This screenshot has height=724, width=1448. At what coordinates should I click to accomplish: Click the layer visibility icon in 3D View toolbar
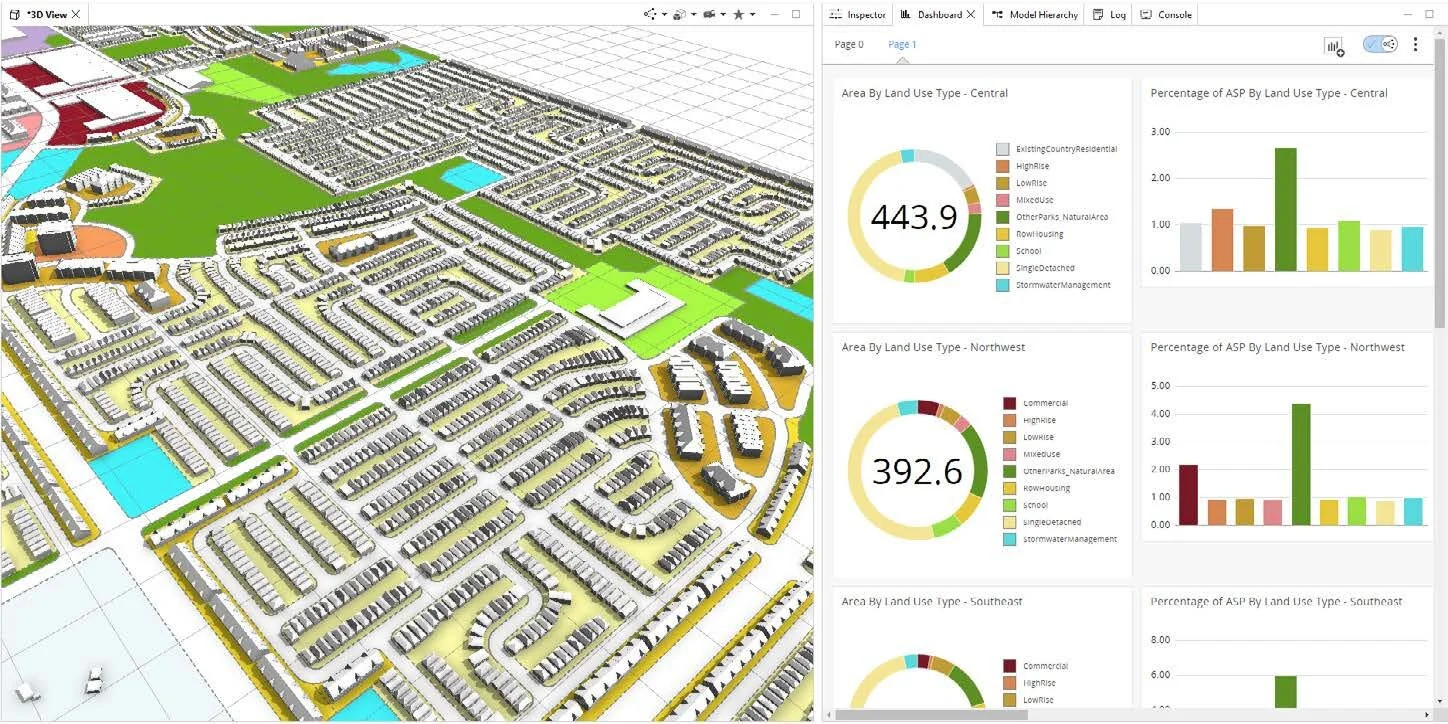(x=679, y=14)
